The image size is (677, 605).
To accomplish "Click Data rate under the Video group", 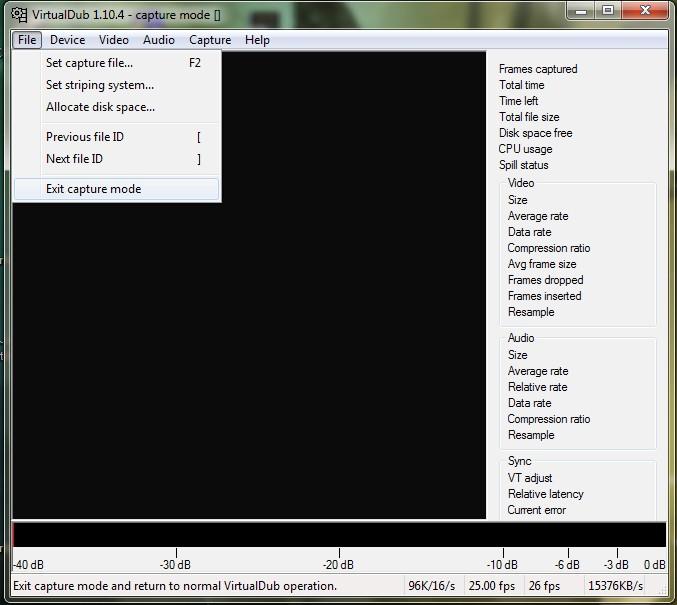I will pos(530,232).
